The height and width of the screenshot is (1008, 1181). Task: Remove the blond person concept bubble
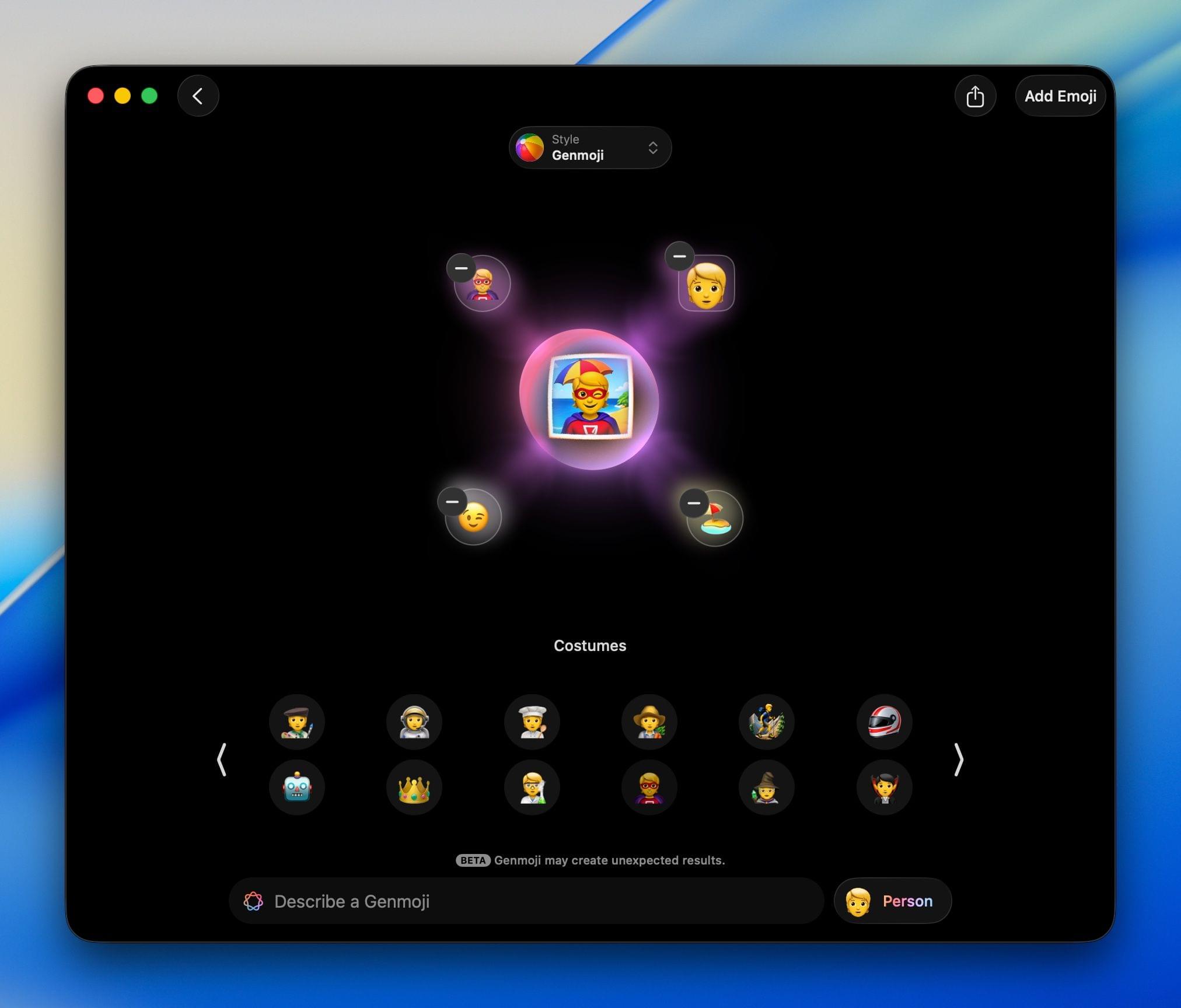click(x=679, y=256)
